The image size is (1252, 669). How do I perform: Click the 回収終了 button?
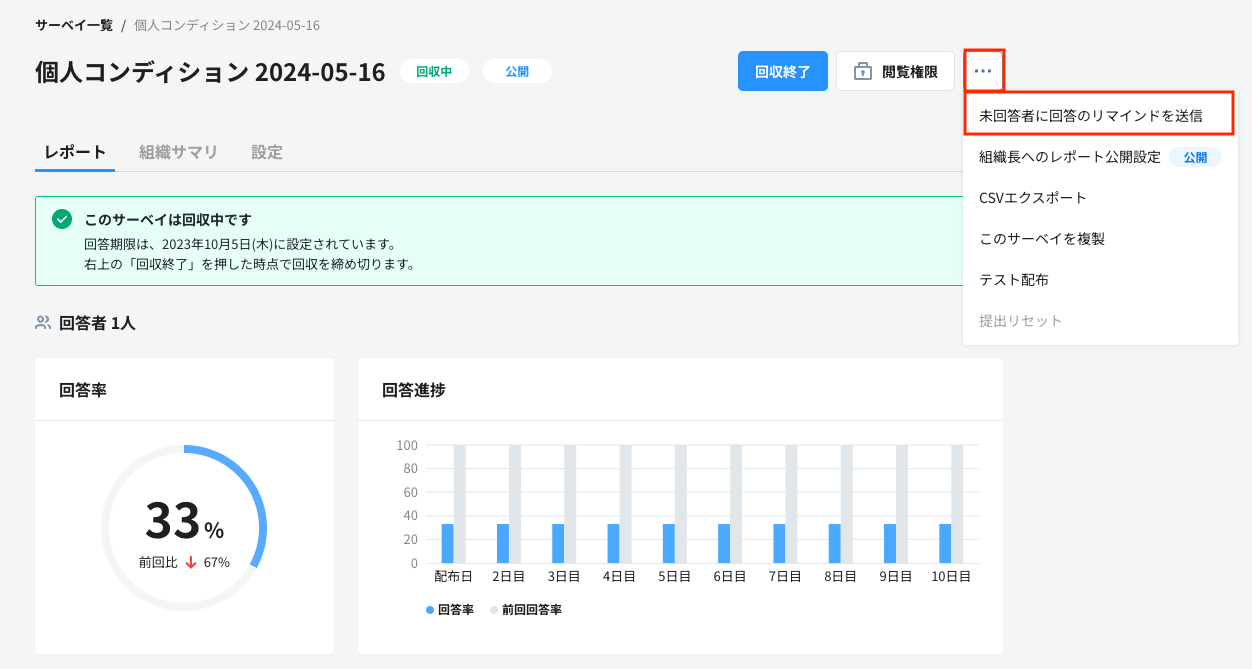coord(782,71)
